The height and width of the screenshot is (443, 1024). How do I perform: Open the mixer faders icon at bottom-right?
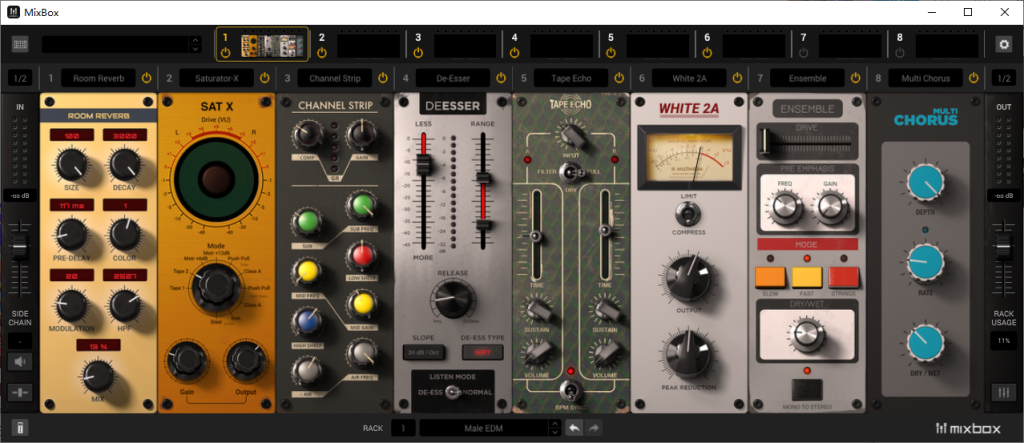pyautogui.click(x=1003, y=391)
